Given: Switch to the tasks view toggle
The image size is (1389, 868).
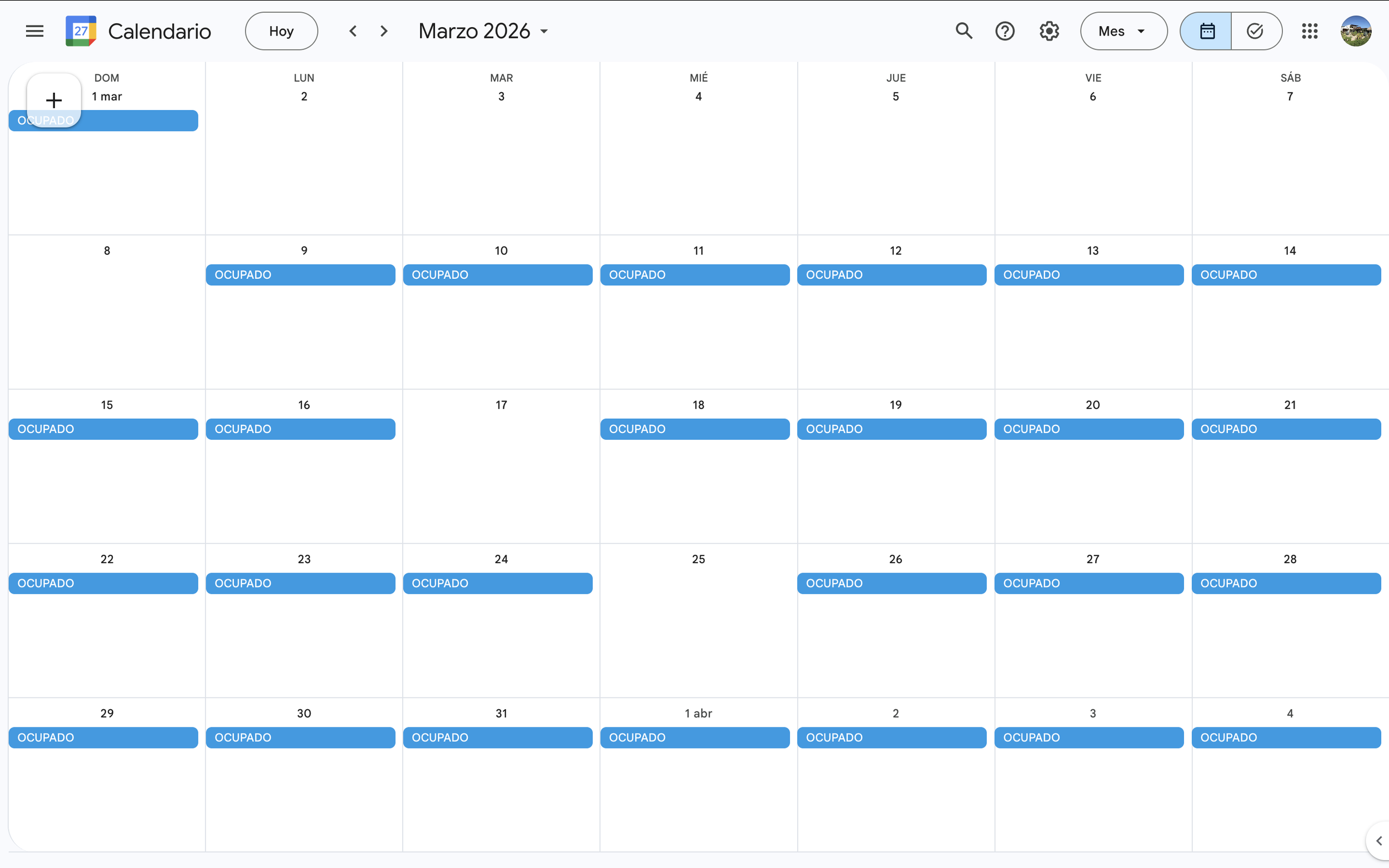Looking at the screenshot, I should (1256, 31).
